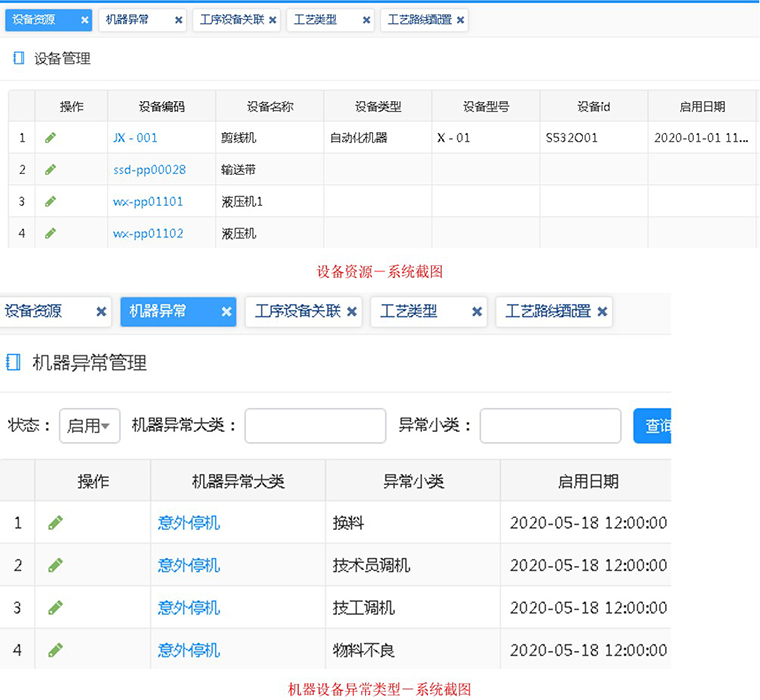Open 意外停机 link in the 技术员调机 row
Image resolution: width=760 pixels, height=700 pixels.
(x=189, y=565)
